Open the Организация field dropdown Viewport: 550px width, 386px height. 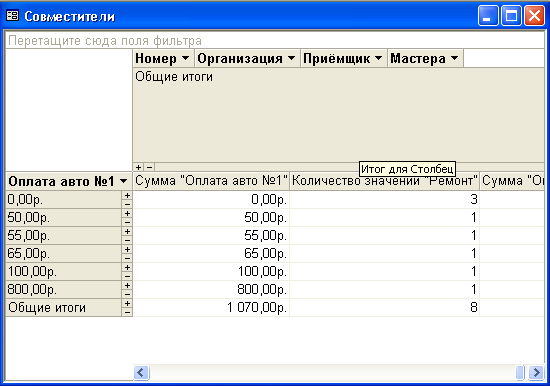point(291,58)
